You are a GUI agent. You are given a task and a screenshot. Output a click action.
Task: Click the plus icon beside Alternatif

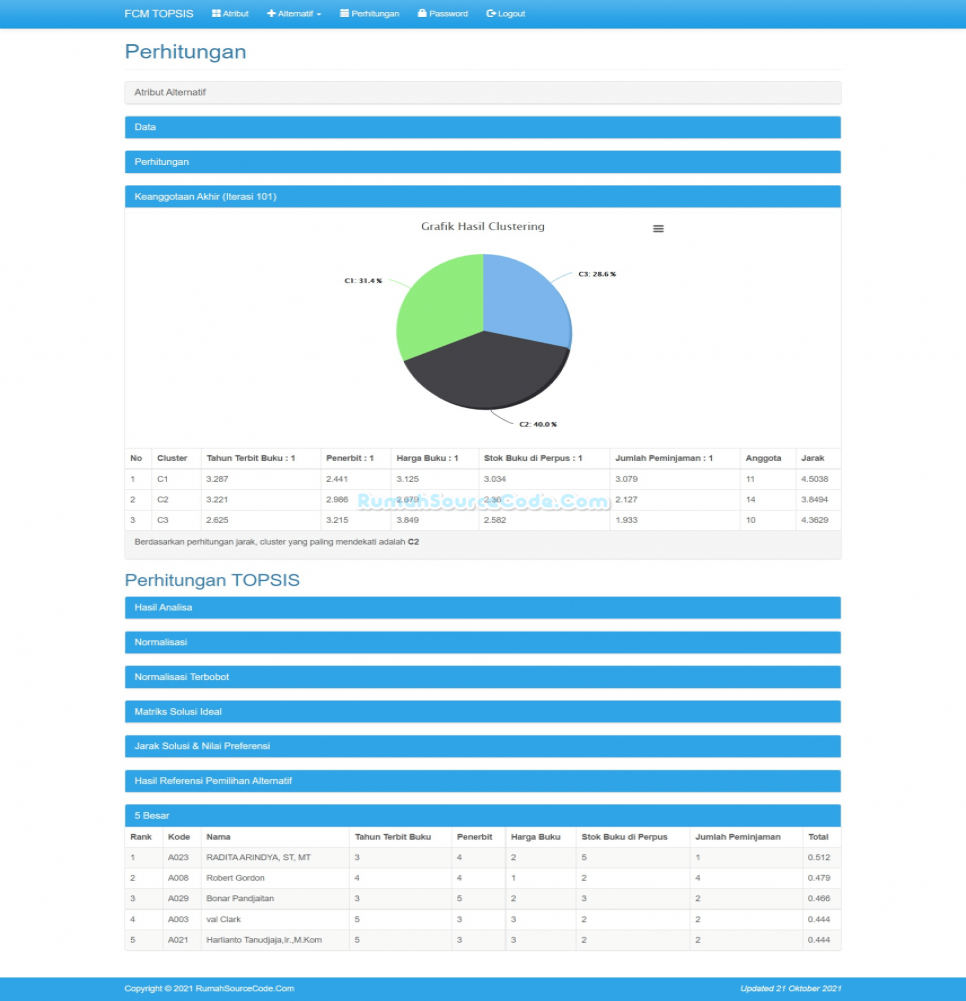(271, 14)
